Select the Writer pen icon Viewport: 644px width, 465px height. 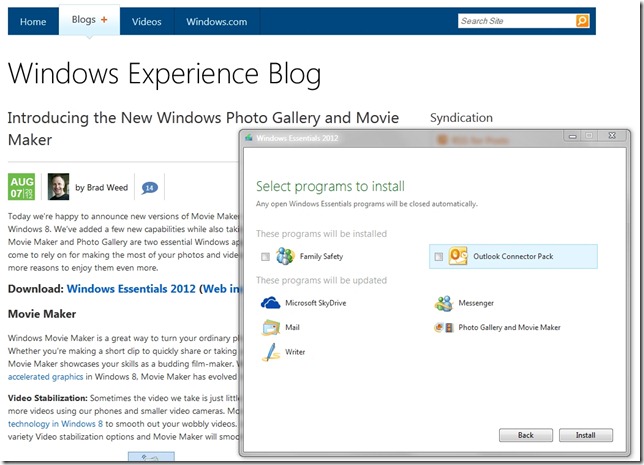coord(270,352)
